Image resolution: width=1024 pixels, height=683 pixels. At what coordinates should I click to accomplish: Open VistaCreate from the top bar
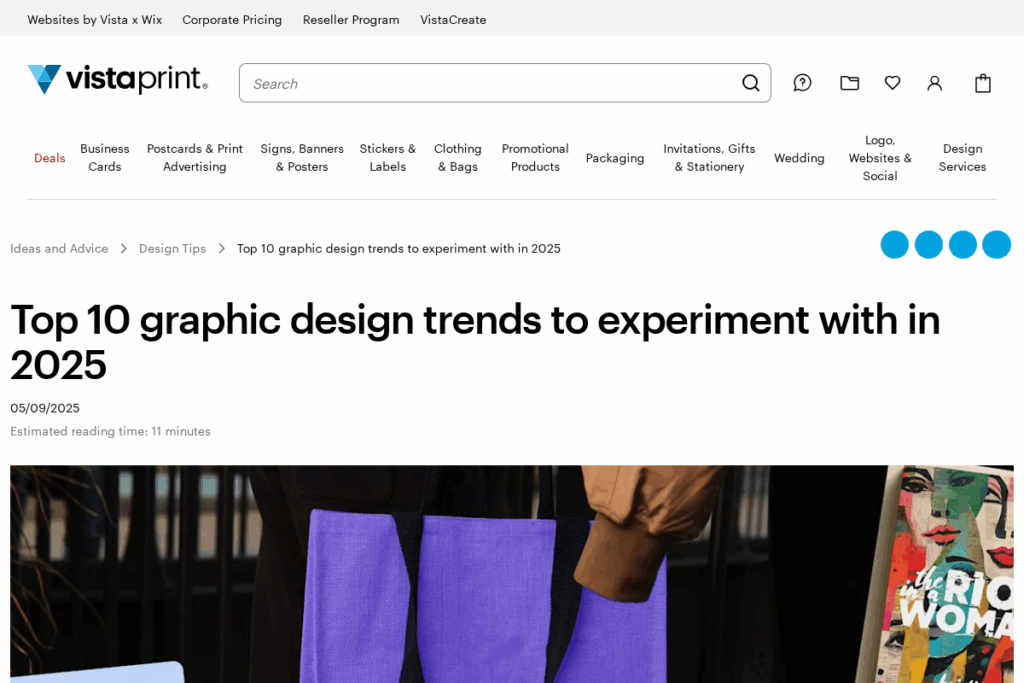453,19
